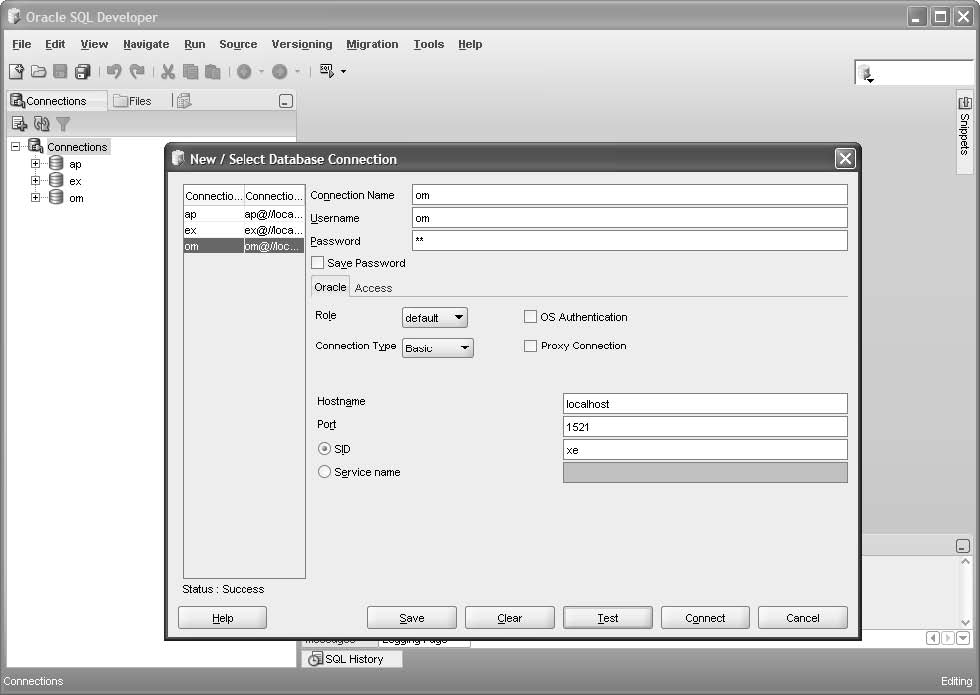Screen dimensions: 980x695
Task: Enable the Save Password checkbox
Action: [x=318, y=263]
